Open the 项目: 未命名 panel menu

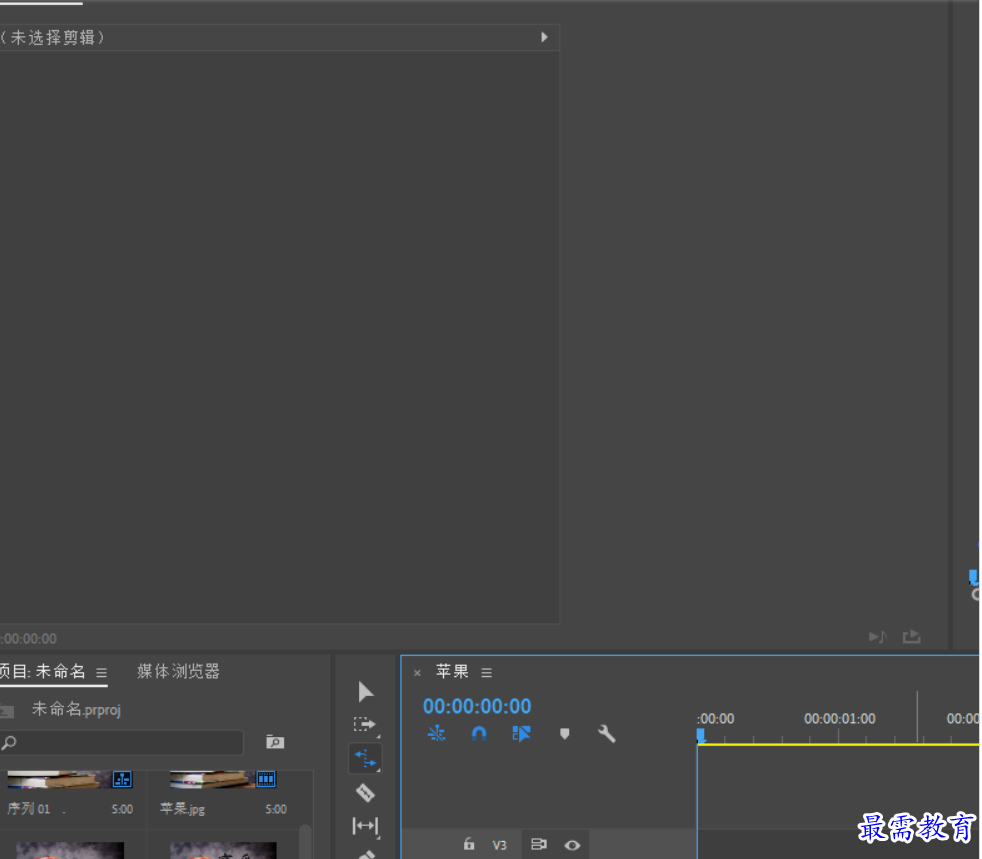101,672
